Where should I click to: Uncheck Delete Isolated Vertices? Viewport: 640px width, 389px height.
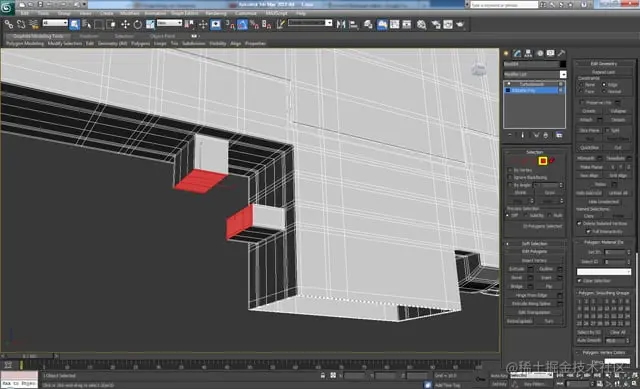579,223
